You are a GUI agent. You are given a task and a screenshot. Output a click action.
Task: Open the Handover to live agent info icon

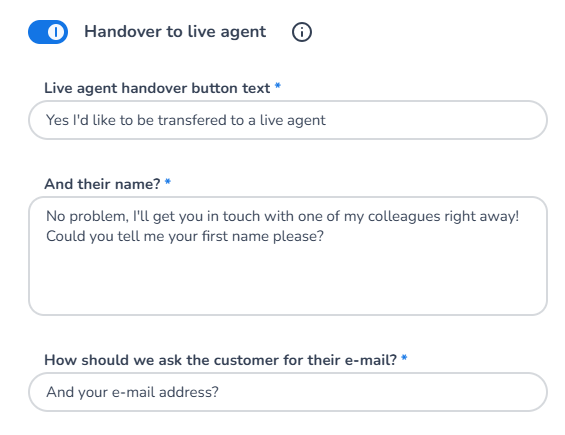[302, 32]
